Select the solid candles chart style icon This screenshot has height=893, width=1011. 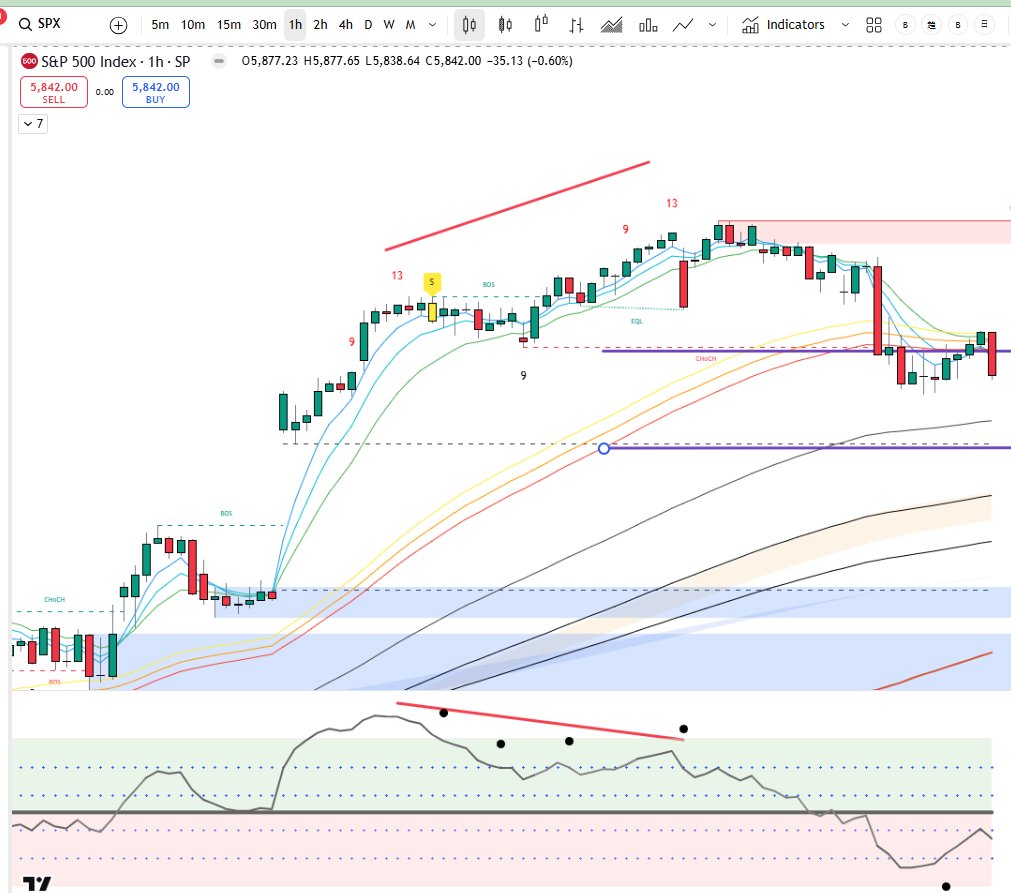506,25
